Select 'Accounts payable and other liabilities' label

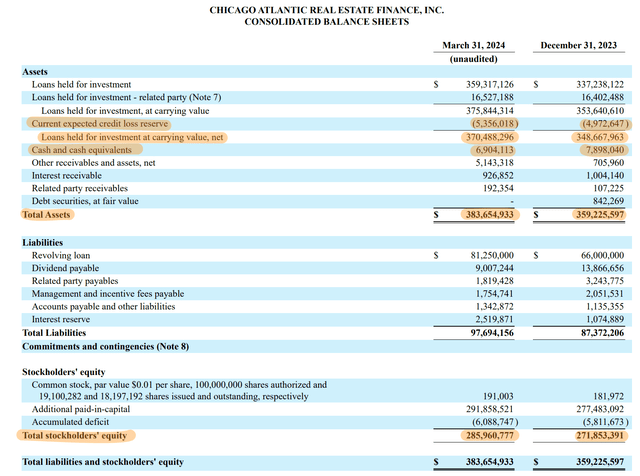pyautogui.click(x=103, y=307)
